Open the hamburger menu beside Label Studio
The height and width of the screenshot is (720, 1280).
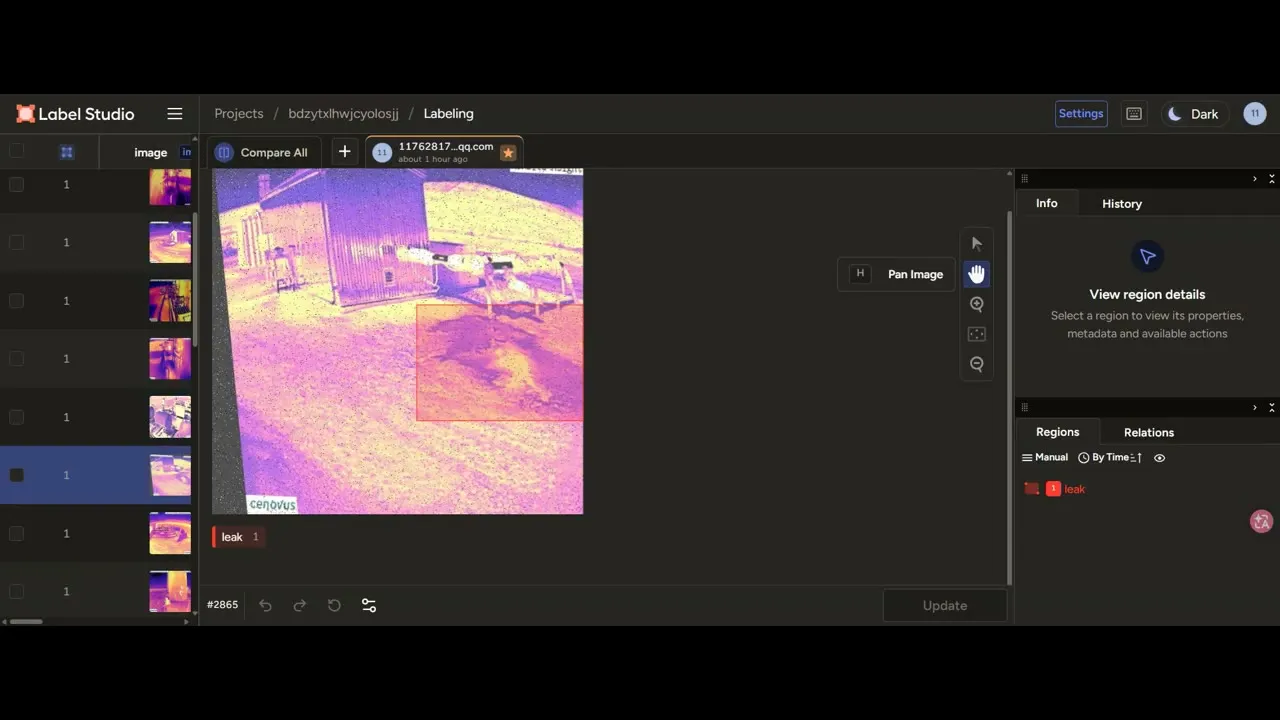[175, 114]
